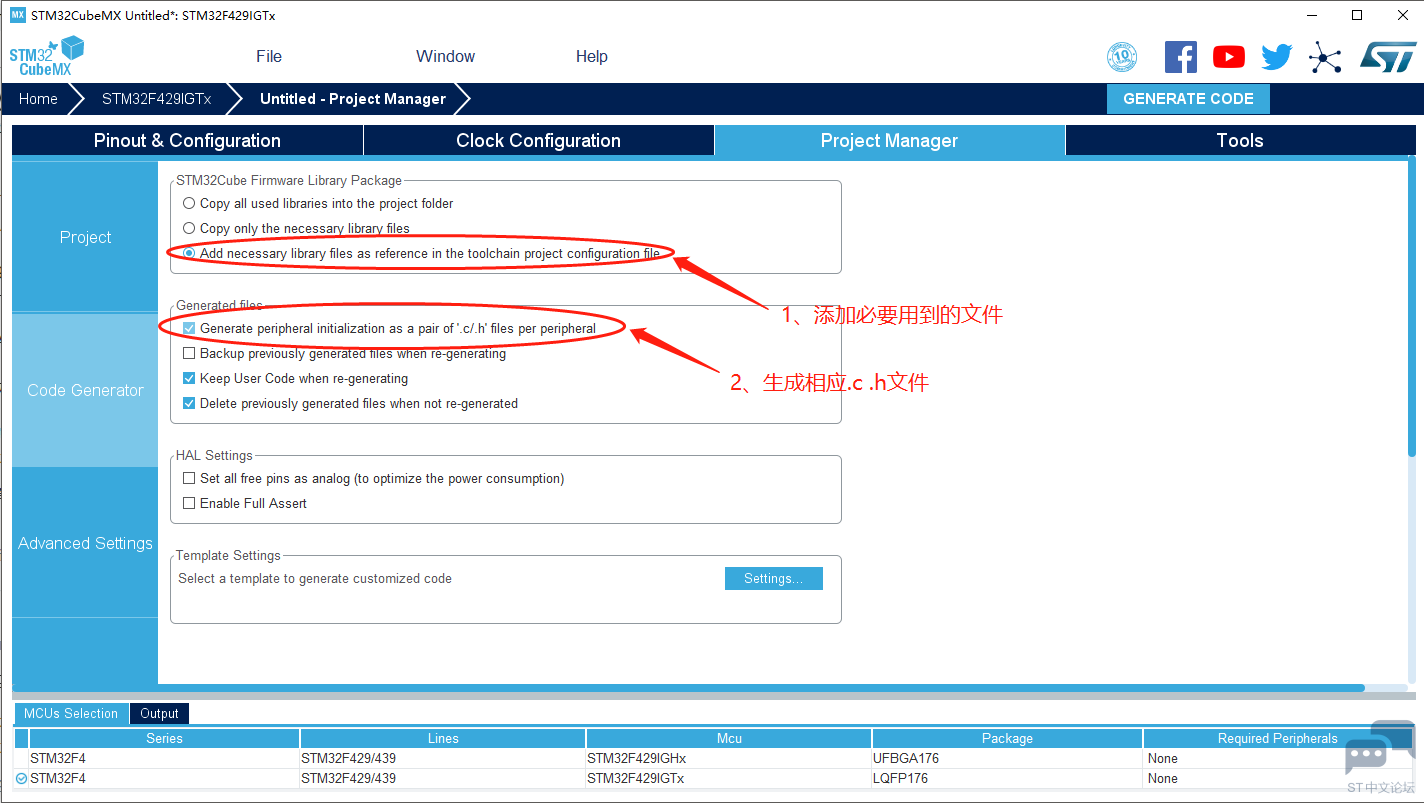This screenshot has width=1424, height=803.
Task: Switch to Pinout & Configuration tab
Action: (x=187, y=140)
